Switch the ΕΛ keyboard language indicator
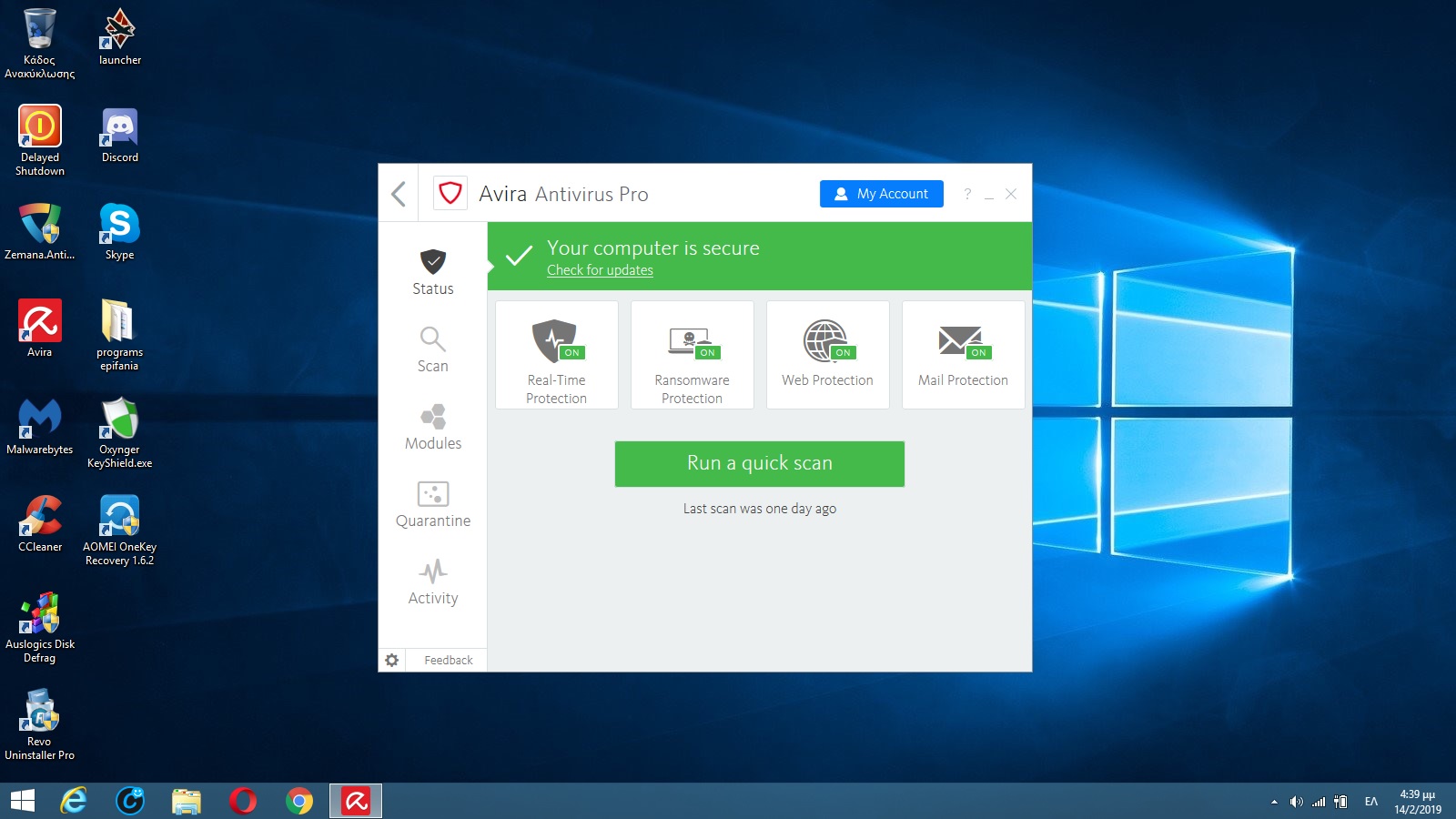 pyautogui.click(x=1371, y=802)
